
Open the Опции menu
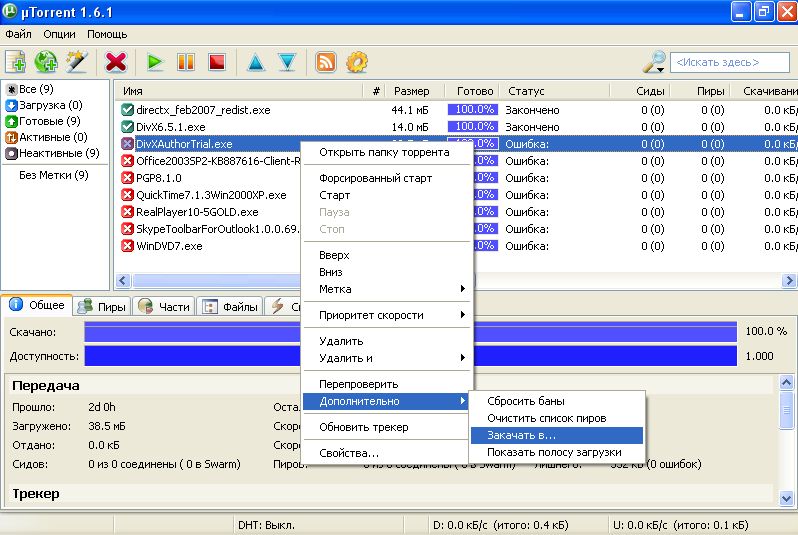(x=59, y=34)
